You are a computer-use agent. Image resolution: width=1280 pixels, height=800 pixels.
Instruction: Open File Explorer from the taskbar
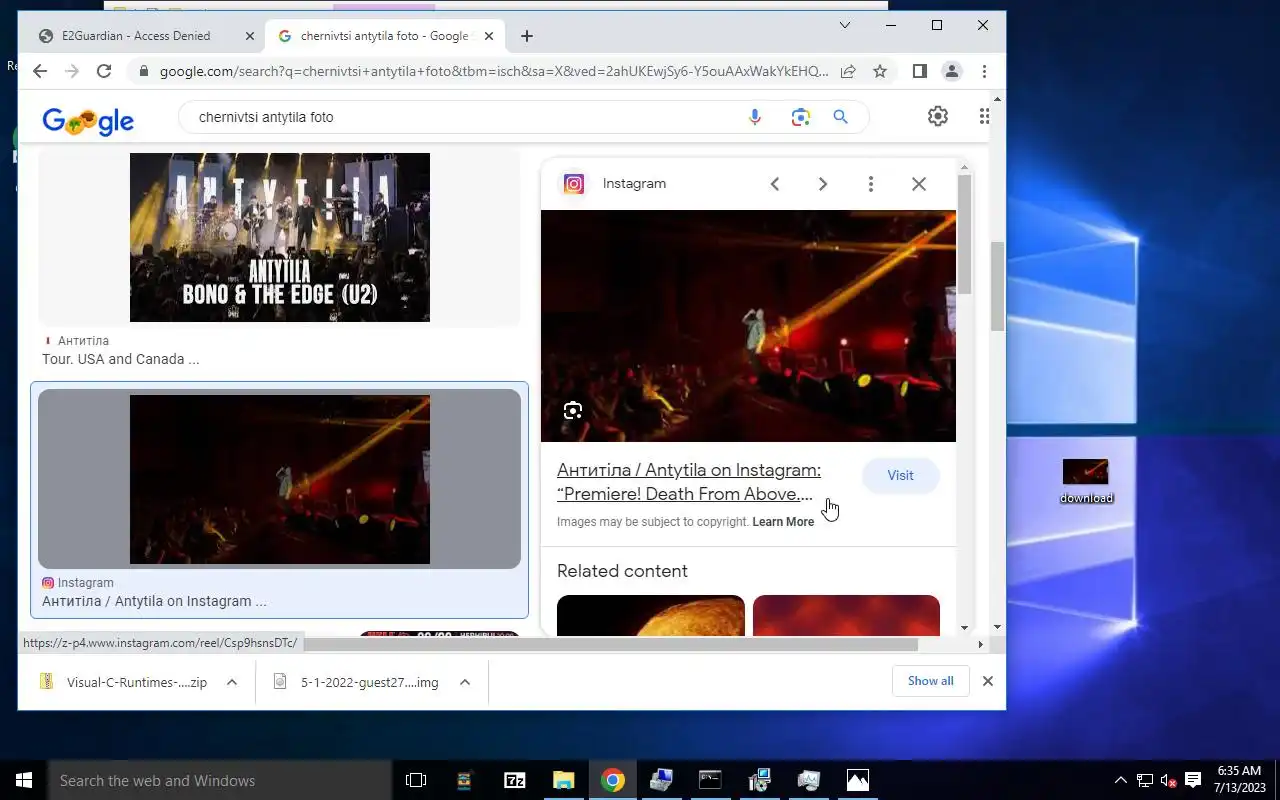[564, 780]
